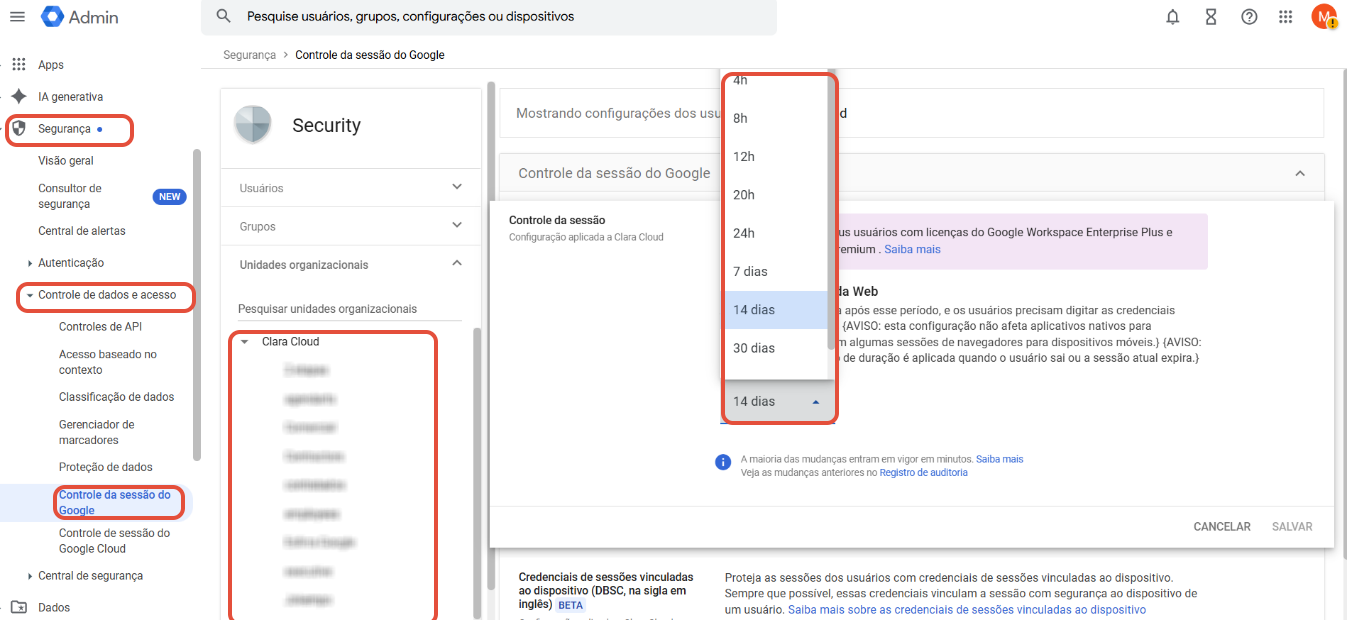Select the highlighted 14 dias option

[775, 310]
